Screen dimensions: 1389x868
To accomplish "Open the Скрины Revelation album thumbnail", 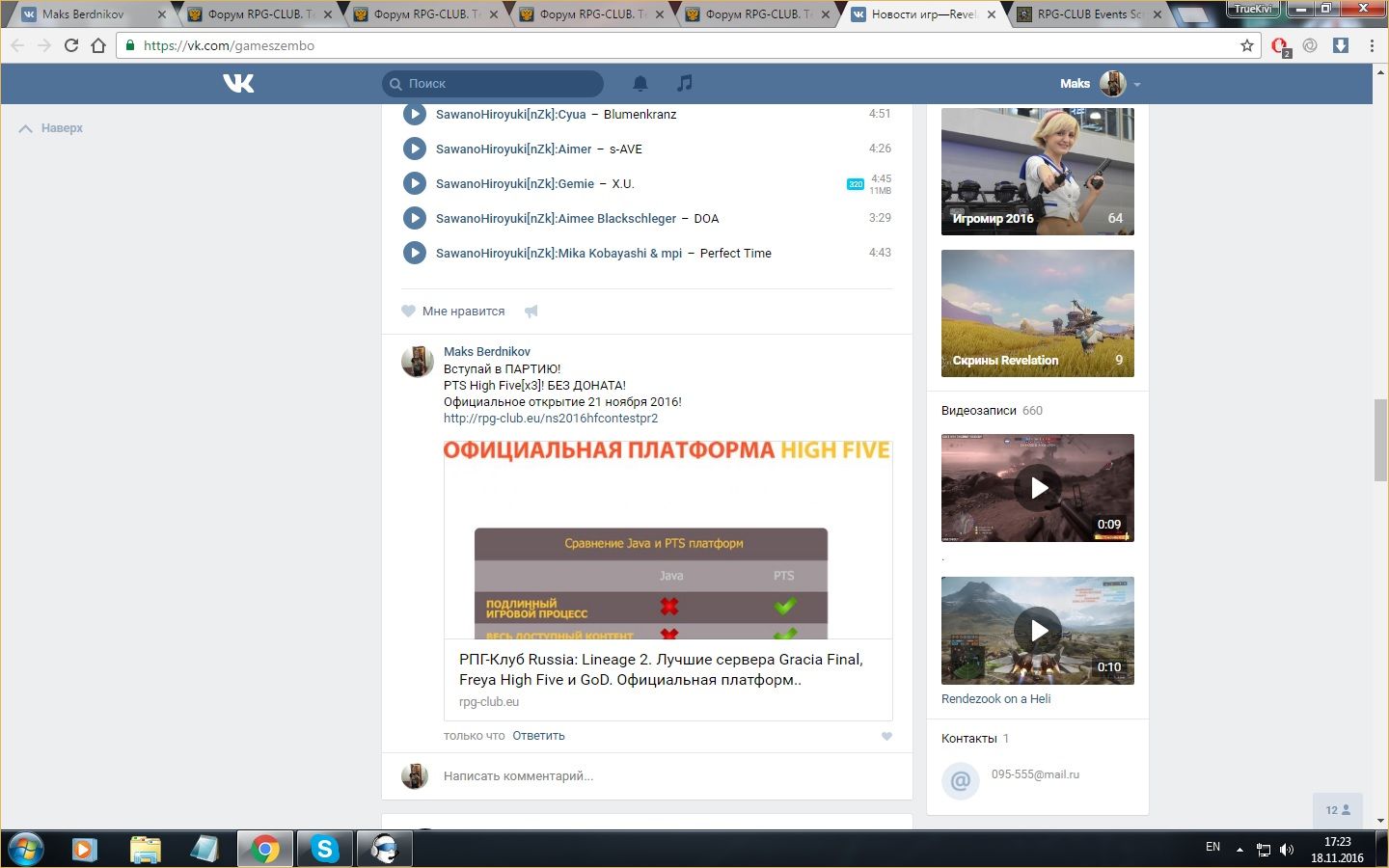I will point(1038,313).
